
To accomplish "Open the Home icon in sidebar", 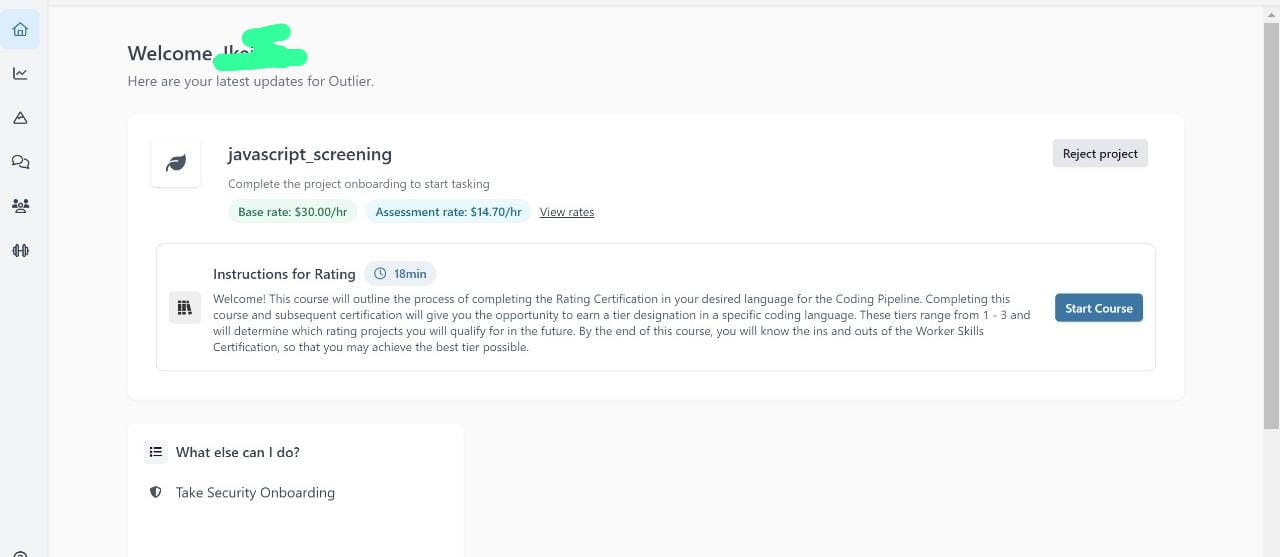I will click(20, 29).
